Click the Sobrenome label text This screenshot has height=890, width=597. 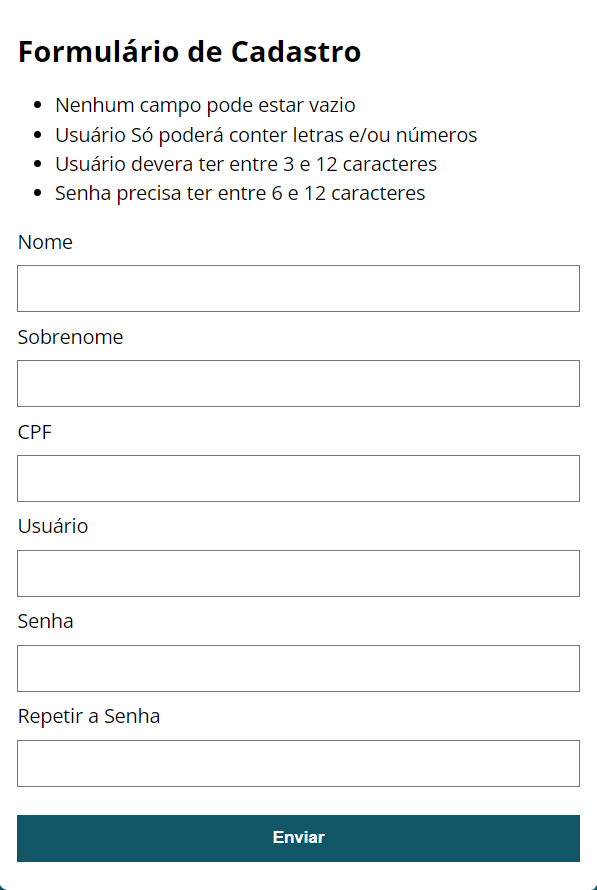pyautogui.click(x=70, y=337)
